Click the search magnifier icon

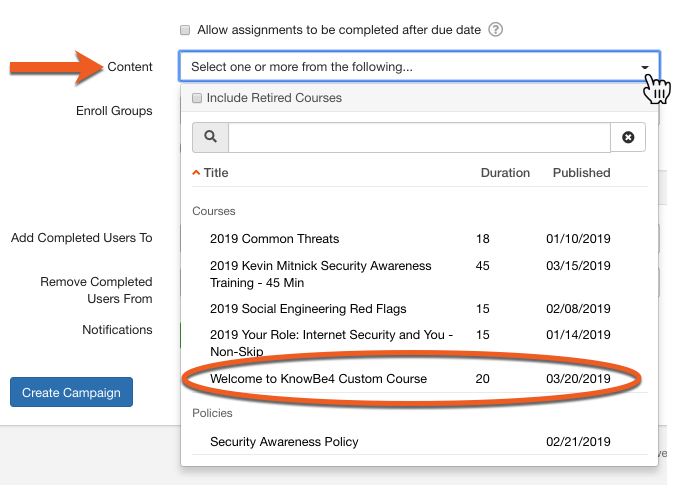[210, 137]
